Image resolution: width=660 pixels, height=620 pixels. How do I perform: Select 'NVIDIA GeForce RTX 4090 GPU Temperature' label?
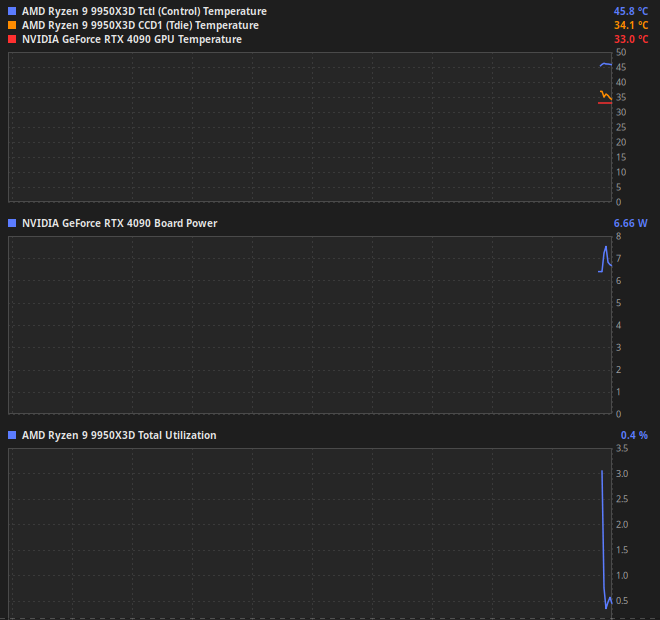click(132, 39)
